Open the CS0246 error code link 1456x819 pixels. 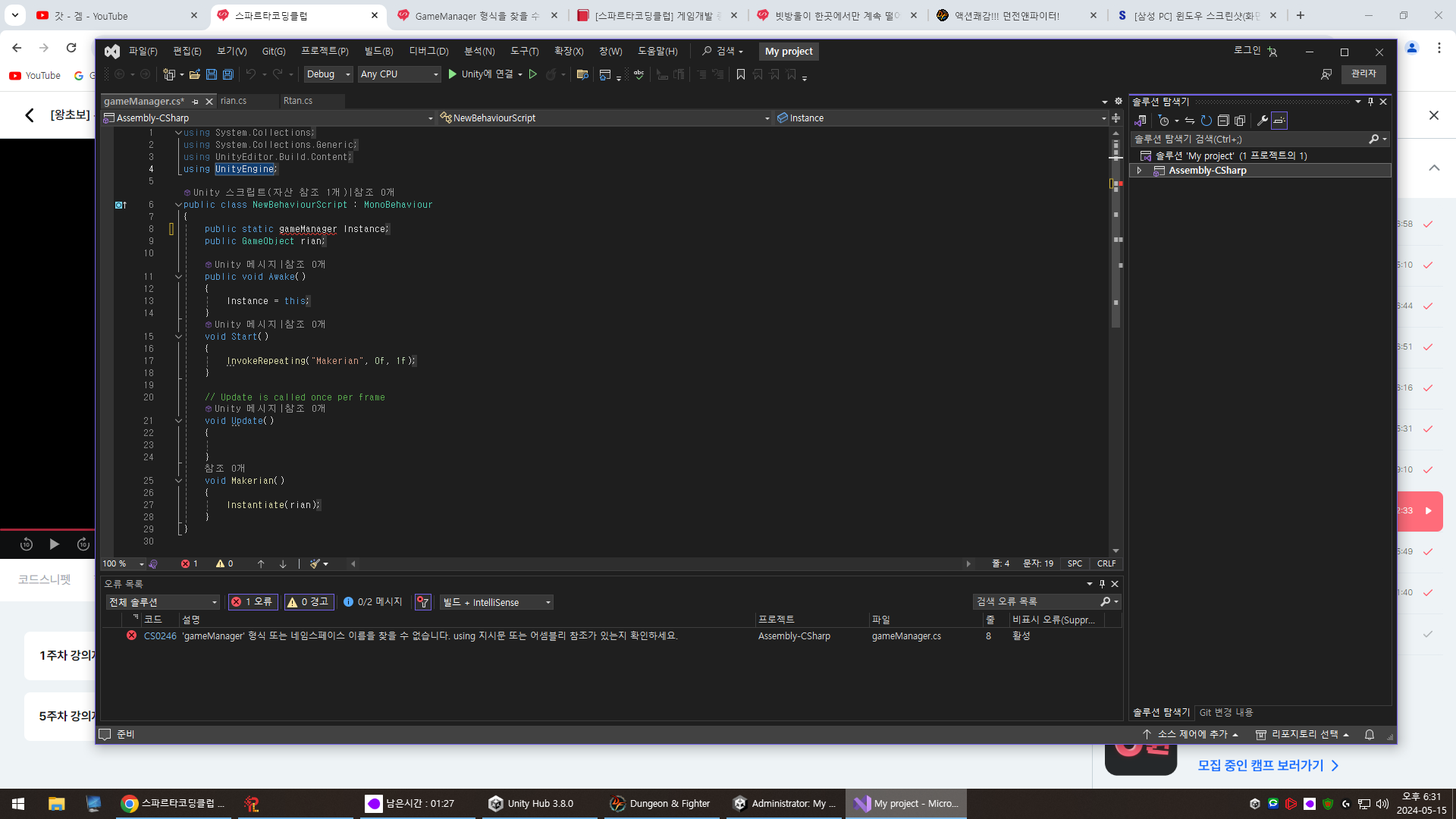click(x=160, y=636)
